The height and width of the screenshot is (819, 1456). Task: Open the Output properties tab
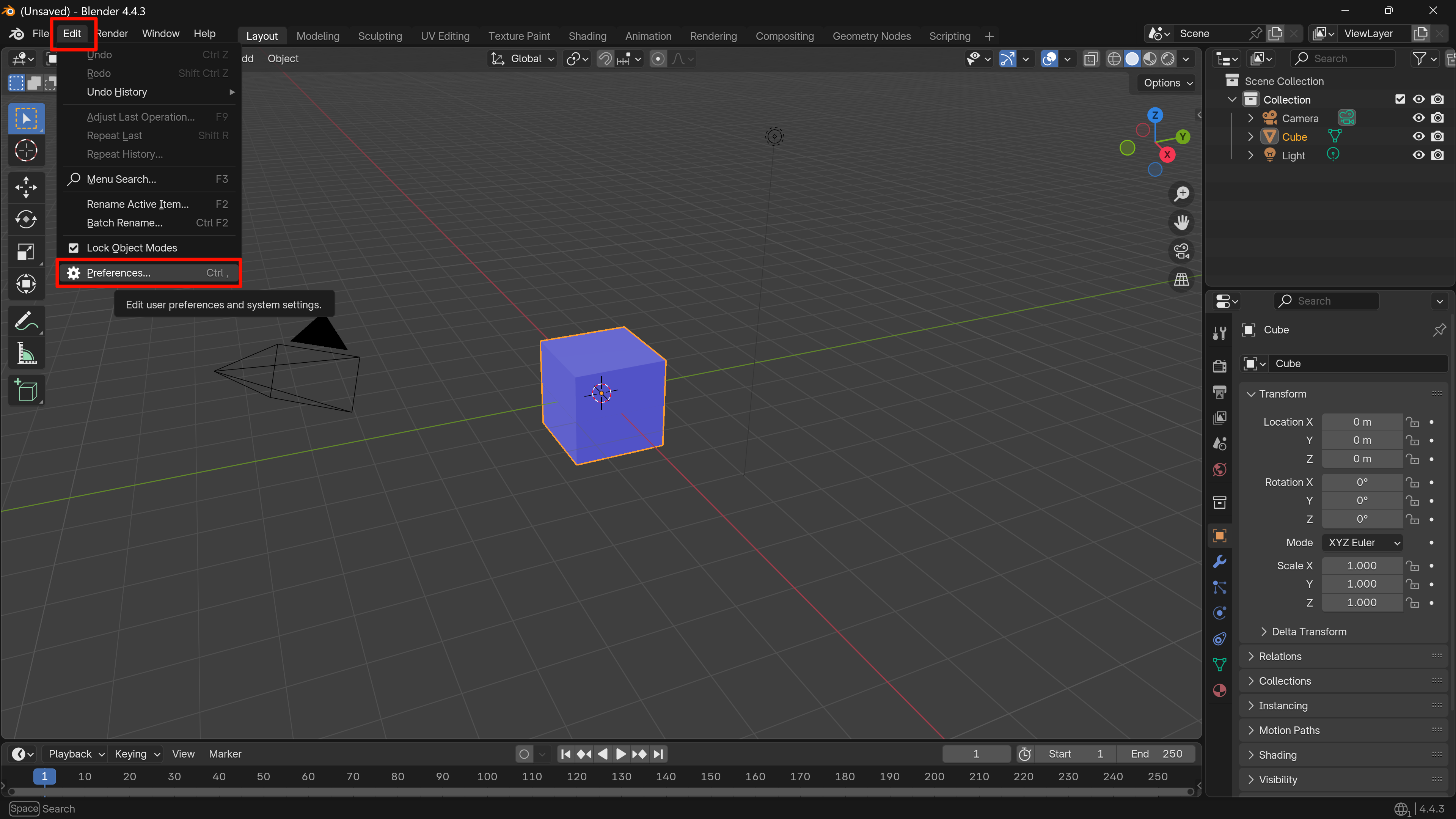(x=1220, y=392)
